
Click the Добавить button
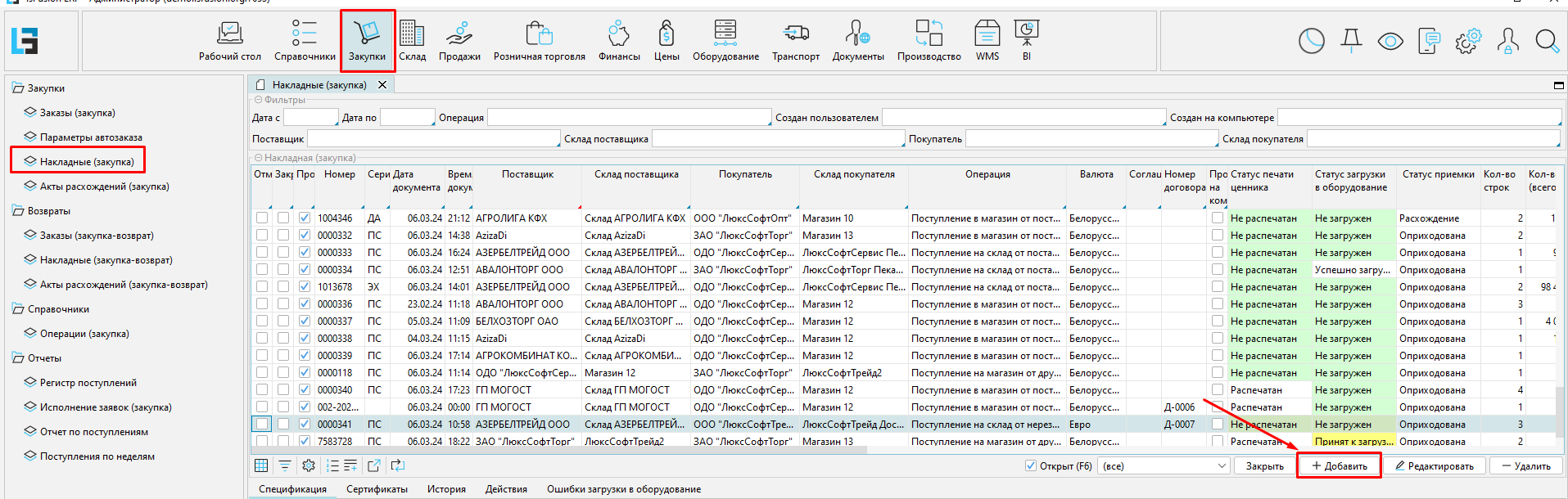click(x=1339, y=465)
